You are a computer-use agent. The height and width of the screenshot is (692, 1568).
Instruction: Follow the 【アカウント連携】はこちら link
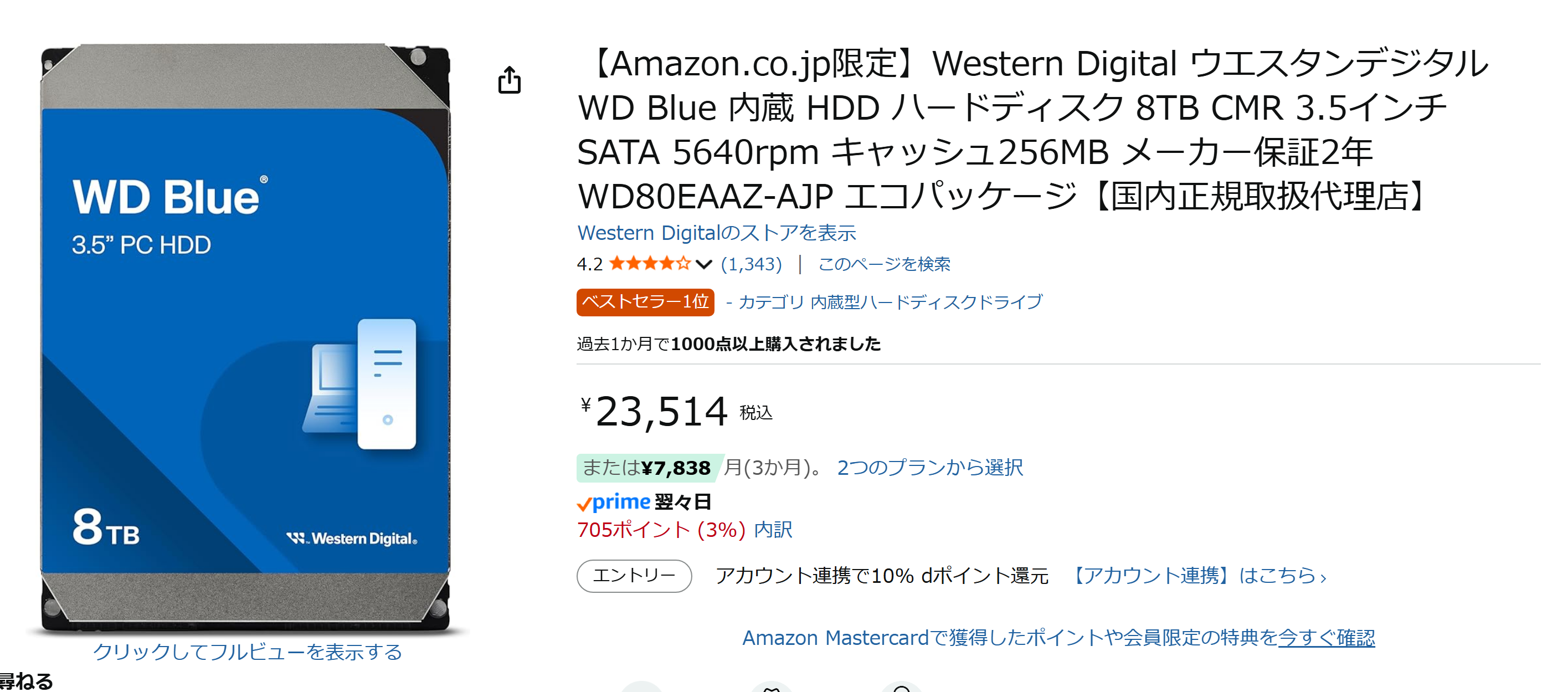pos(1198,576)
